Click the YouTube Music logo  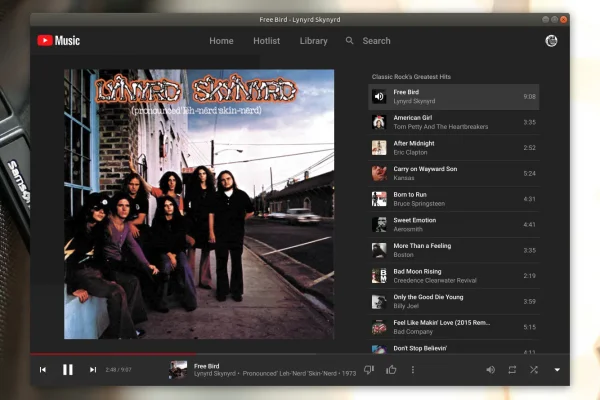(59, 41)
